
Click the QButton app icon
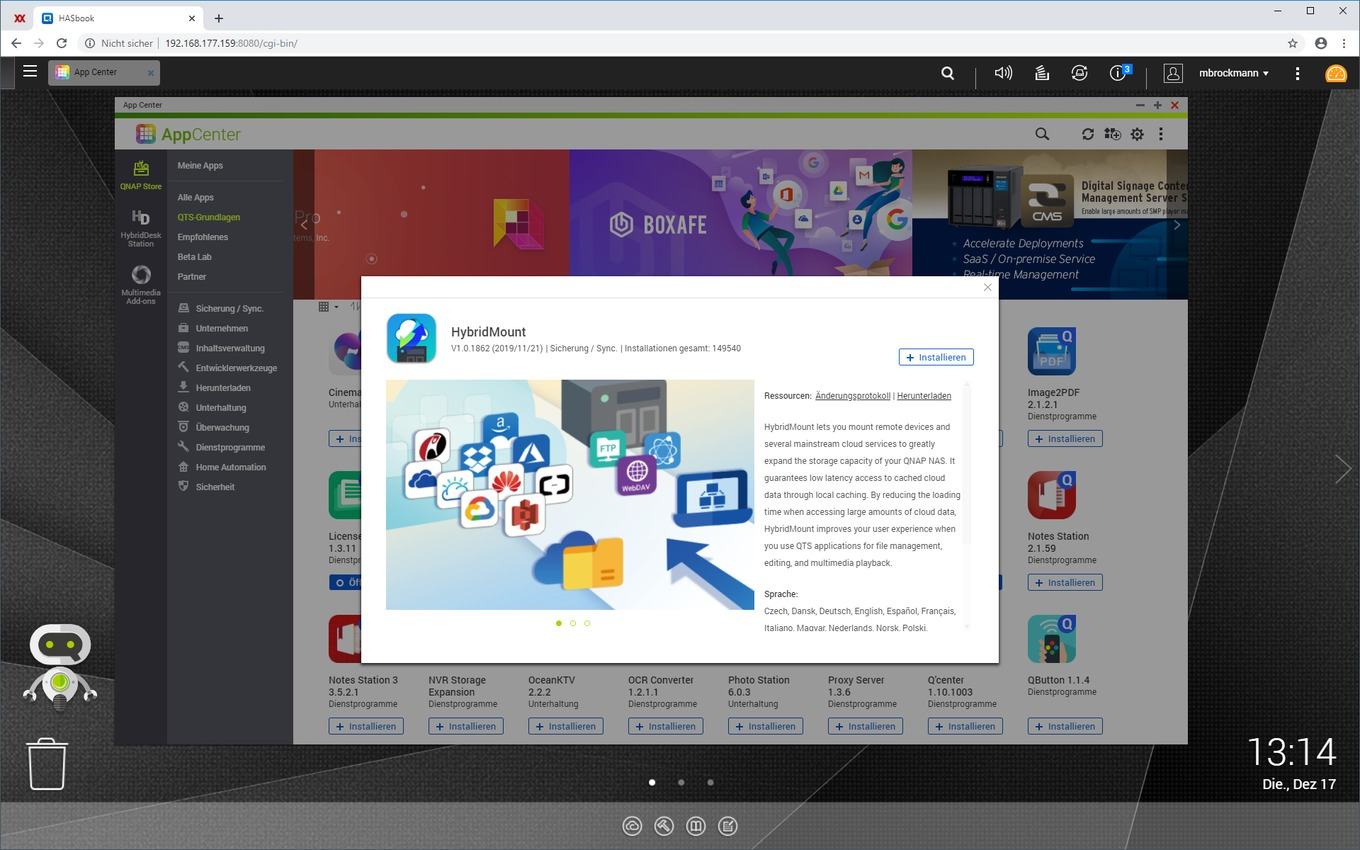click(1051, 639)
